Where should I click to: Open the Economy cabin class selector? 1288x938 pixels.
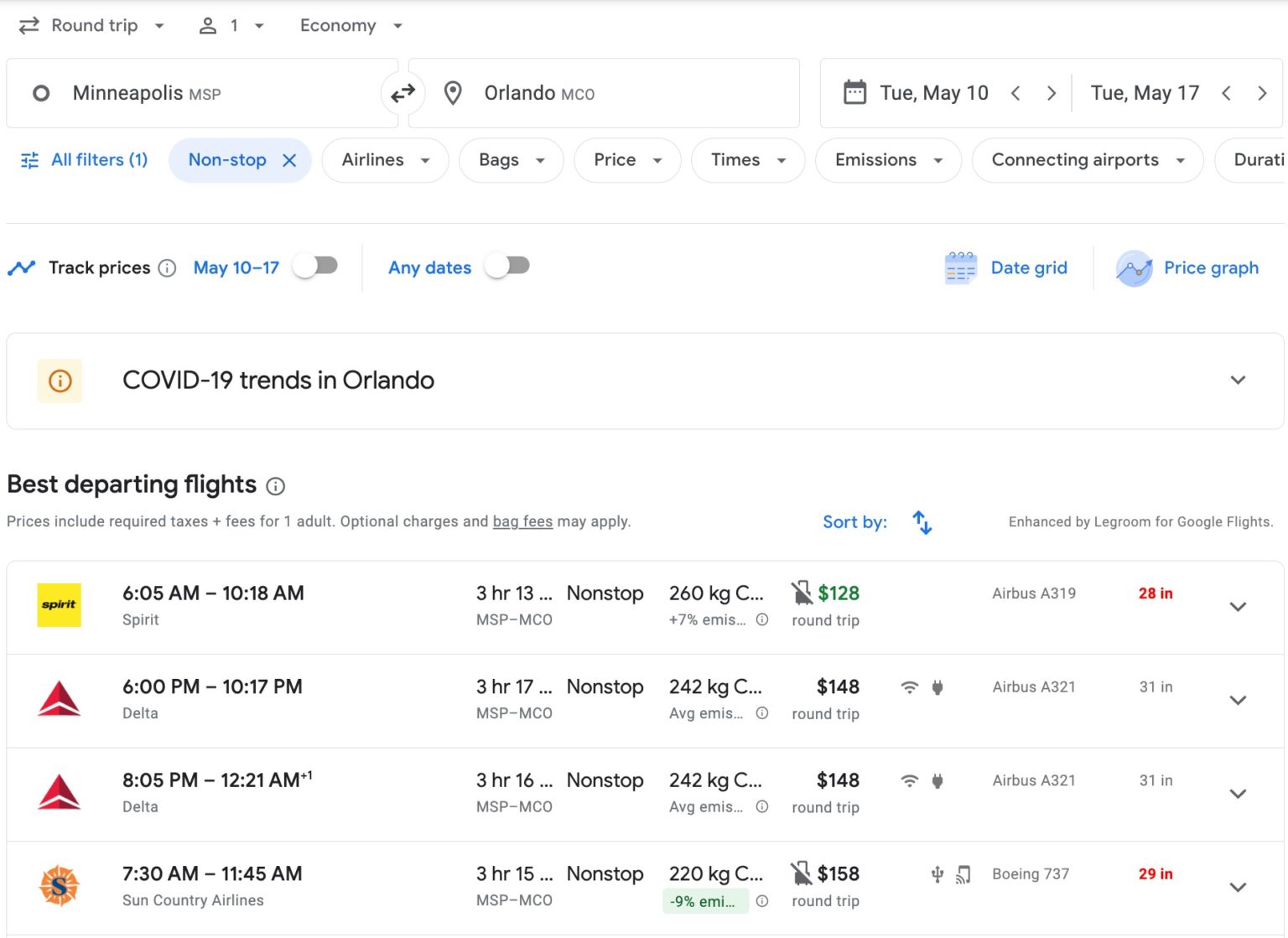point(350,25)
